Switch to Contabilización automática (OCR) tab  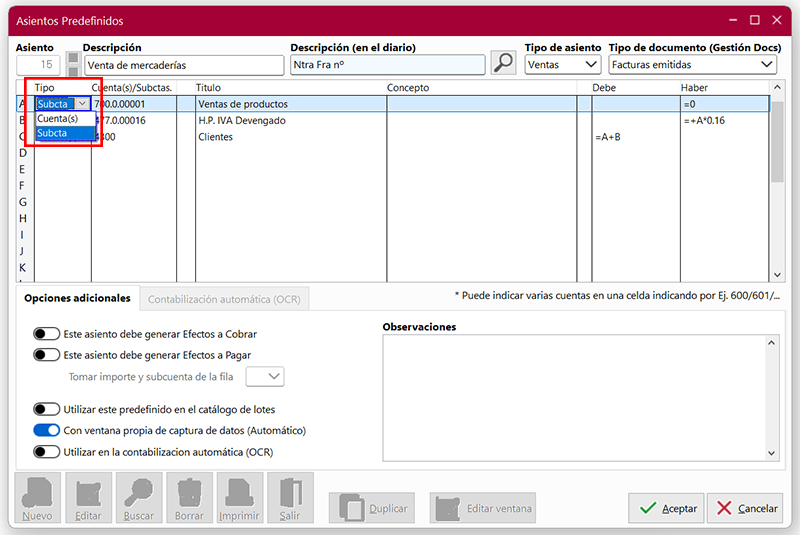225,298
